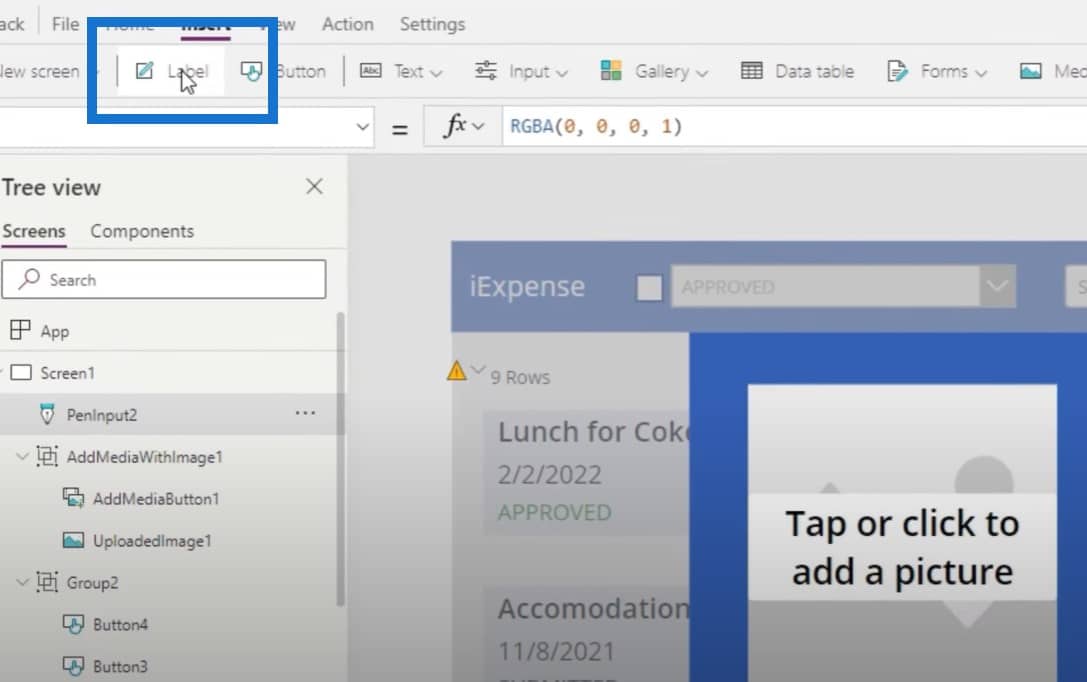Open the property selector dropdown arrow
The width and height of the screenshot is (1087, 682).
[362, 127]
